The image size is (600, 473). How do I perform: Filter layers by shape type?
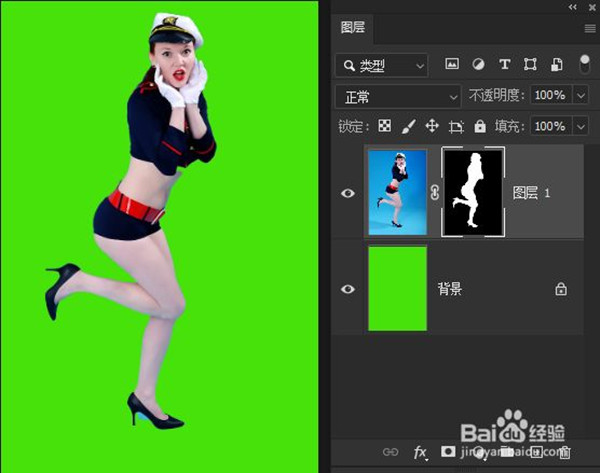click(530, 64)
